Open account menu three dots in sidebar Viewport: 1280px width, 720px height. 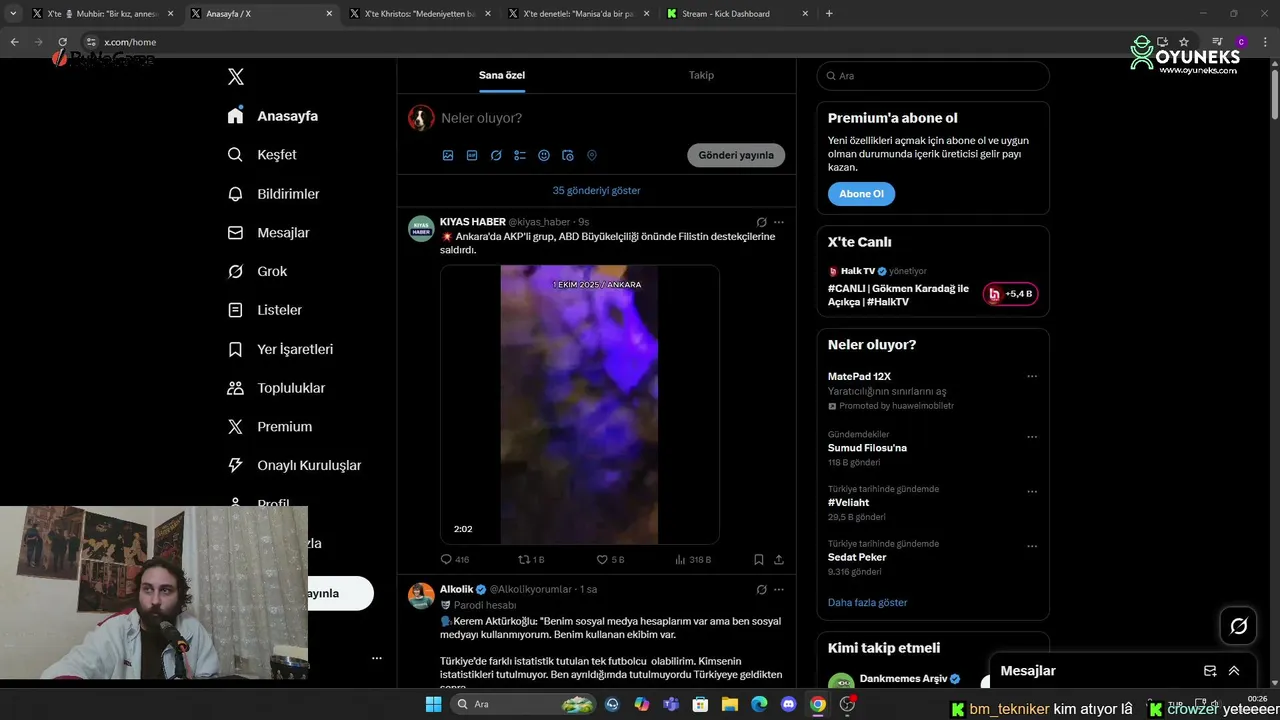tap(377, 658)
